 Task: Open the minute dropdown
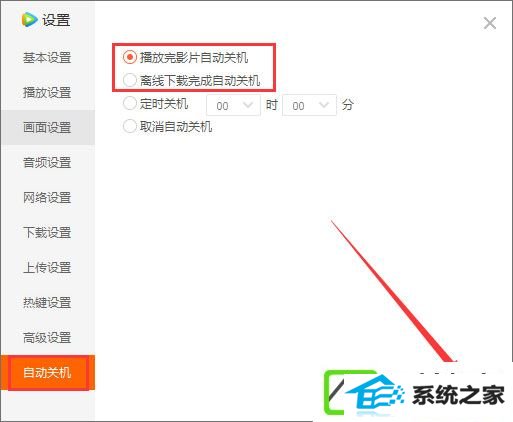pyautogui.click(x=309, y=105)
